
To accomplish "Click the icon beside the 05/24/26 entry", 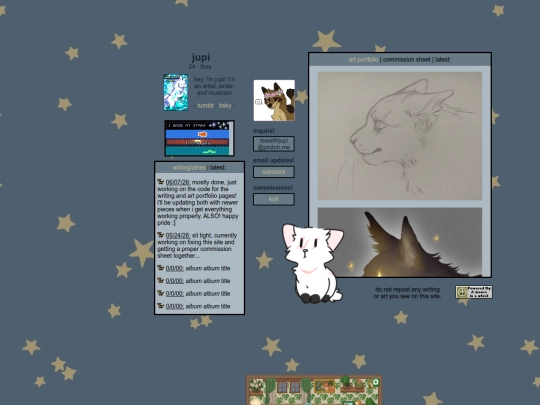I will (160, 235).
